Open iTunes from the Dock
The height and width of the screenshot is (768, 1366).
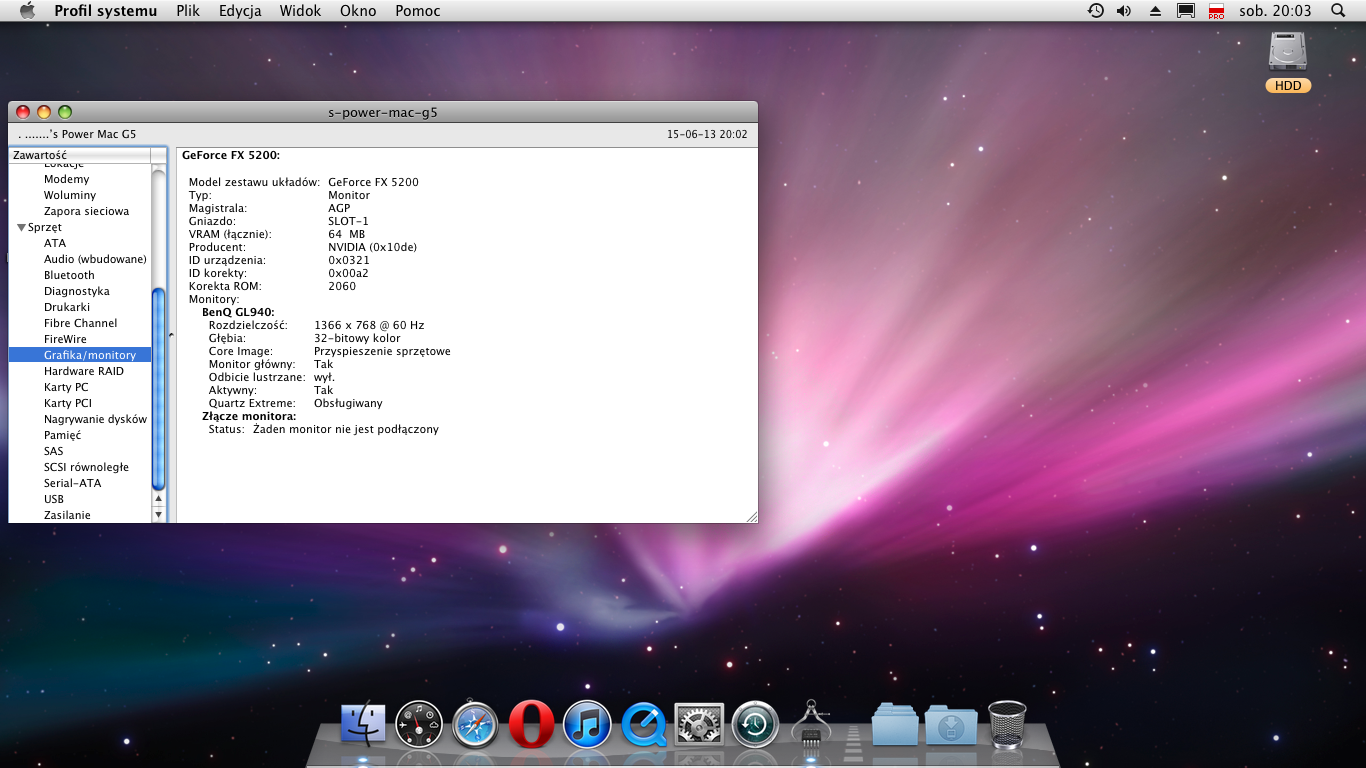point(587,725)
